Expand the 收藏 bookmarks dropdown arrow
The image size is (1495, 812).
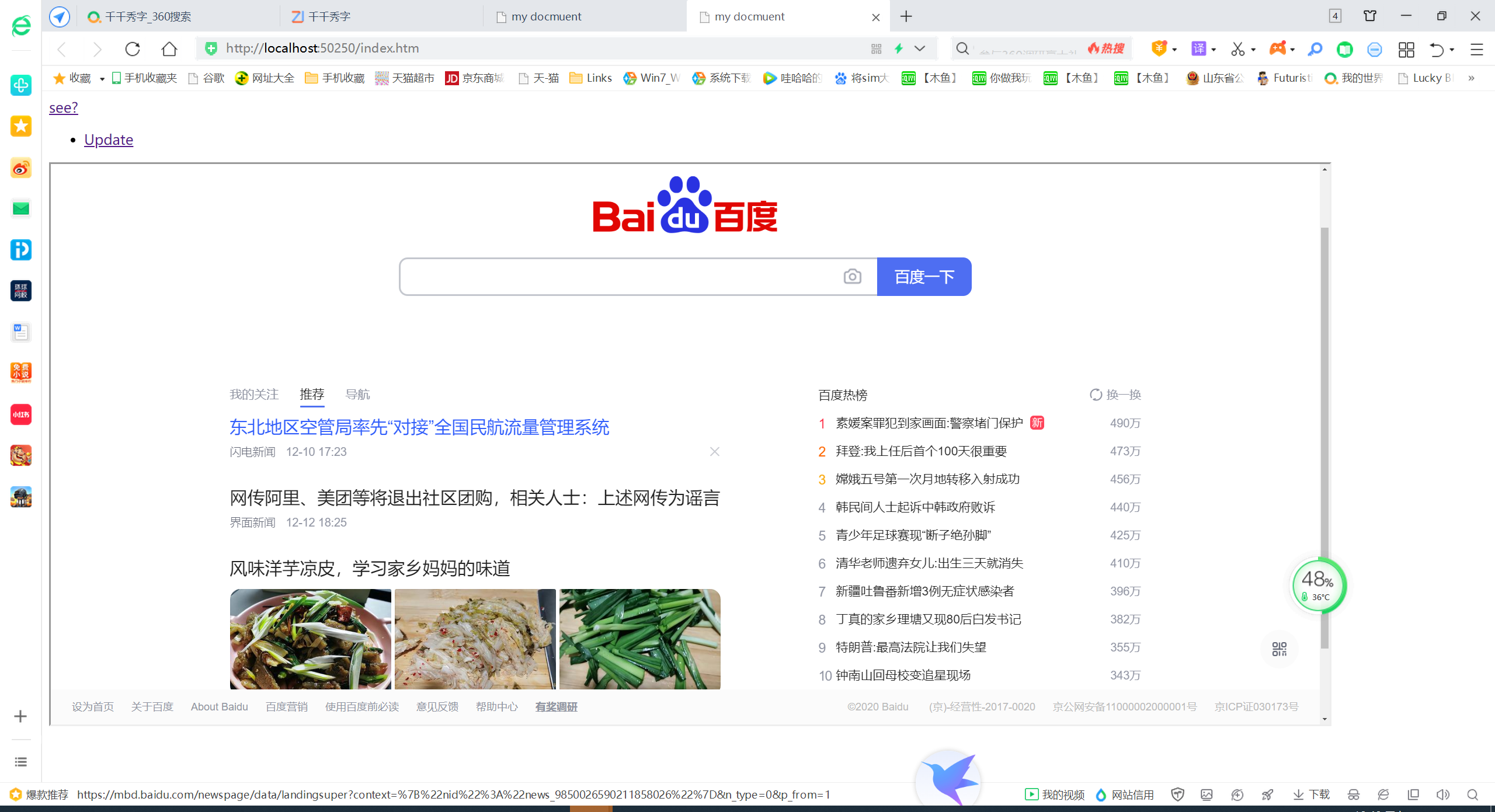(x=102, y=78)
